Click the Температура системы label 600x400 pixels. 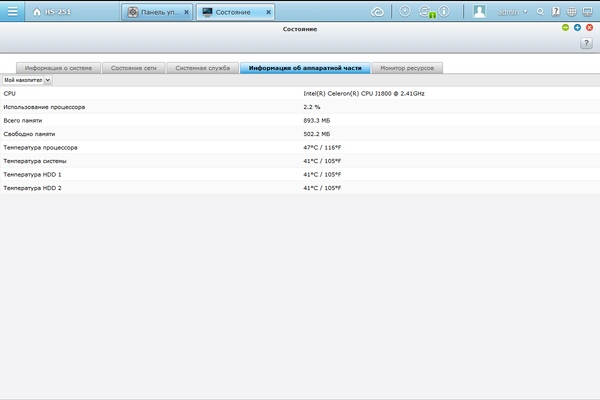pyautogui.click(x=35, y=161)
